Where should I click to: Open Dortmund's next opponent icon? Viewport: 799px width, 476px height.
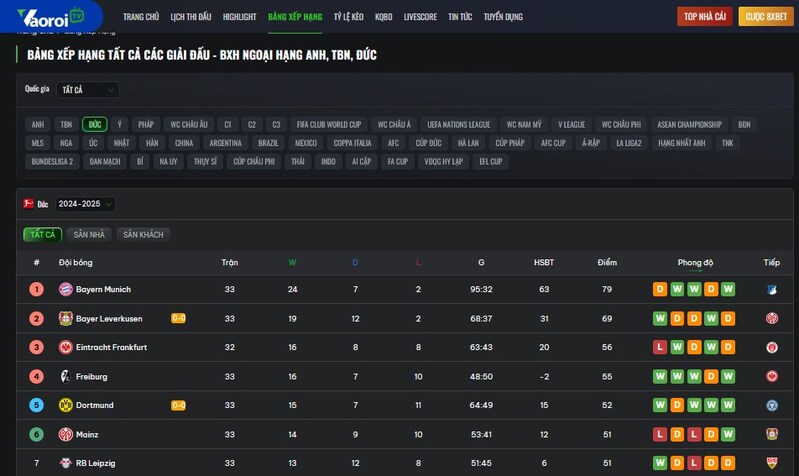pos(771,405)
